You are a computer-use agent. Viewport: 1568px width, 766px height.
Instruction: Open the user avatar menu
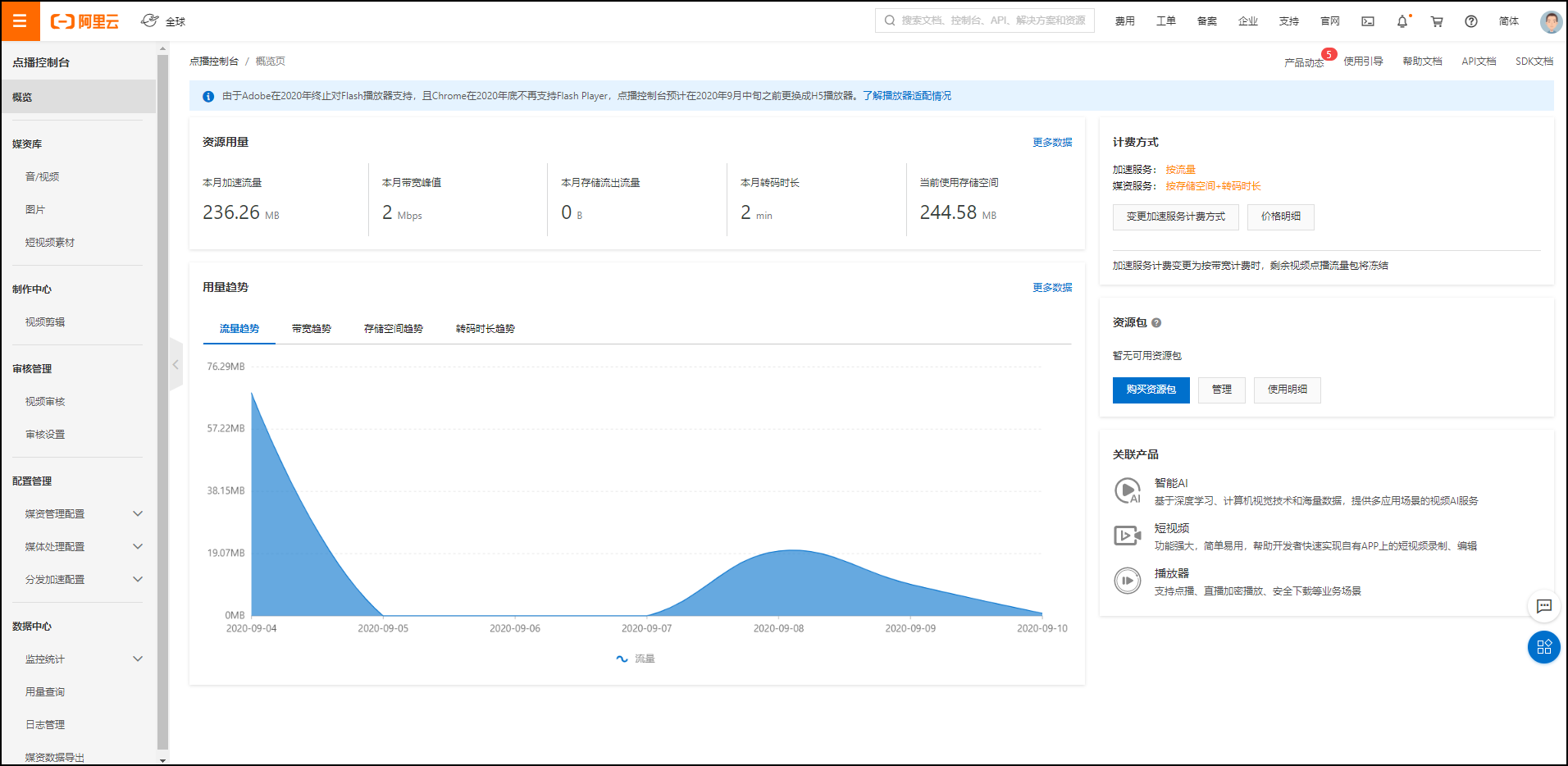pos(1551,21)
